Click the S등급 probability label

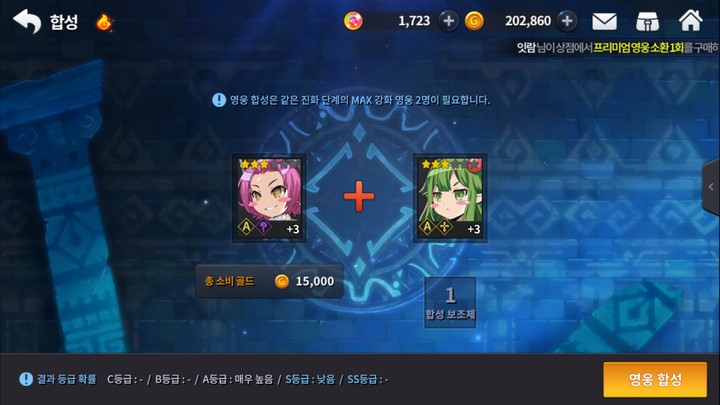(310, 379)
